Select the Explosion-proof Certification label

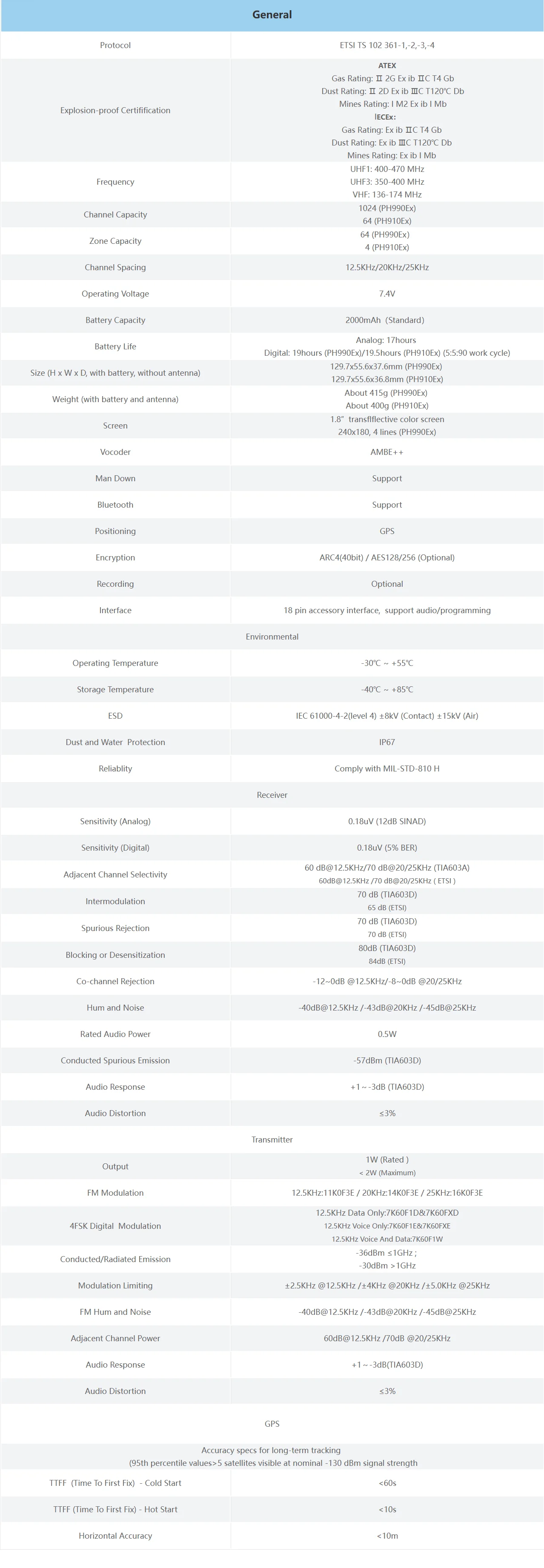click(x=115, y=110)
